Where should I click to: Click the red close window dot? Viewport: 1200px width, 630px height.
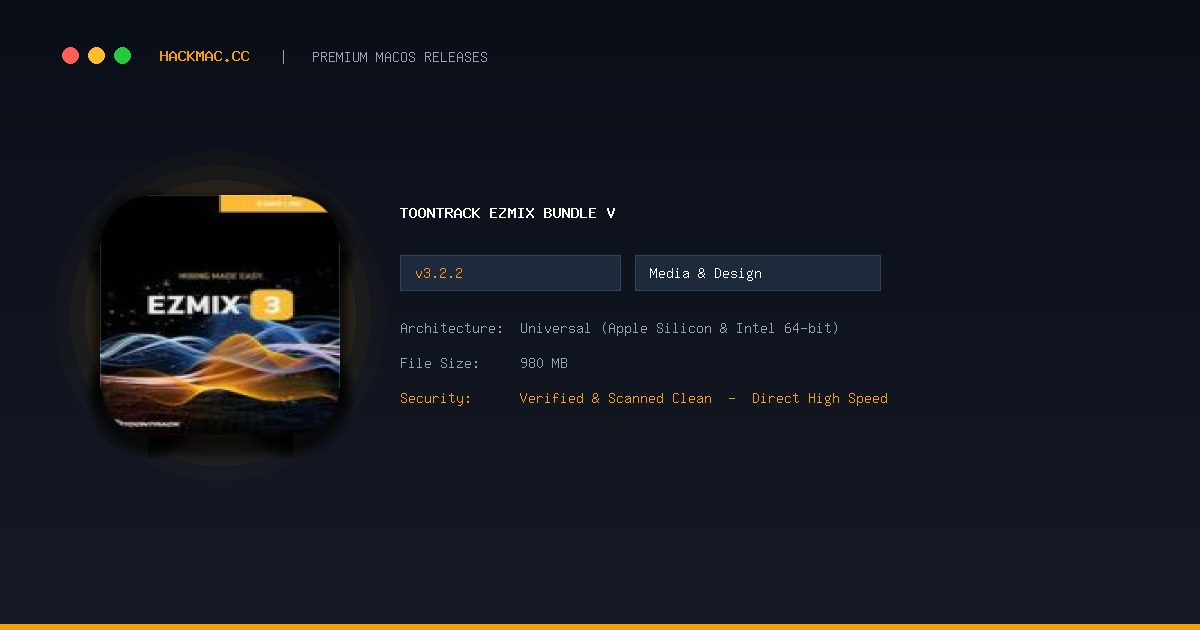70,56
